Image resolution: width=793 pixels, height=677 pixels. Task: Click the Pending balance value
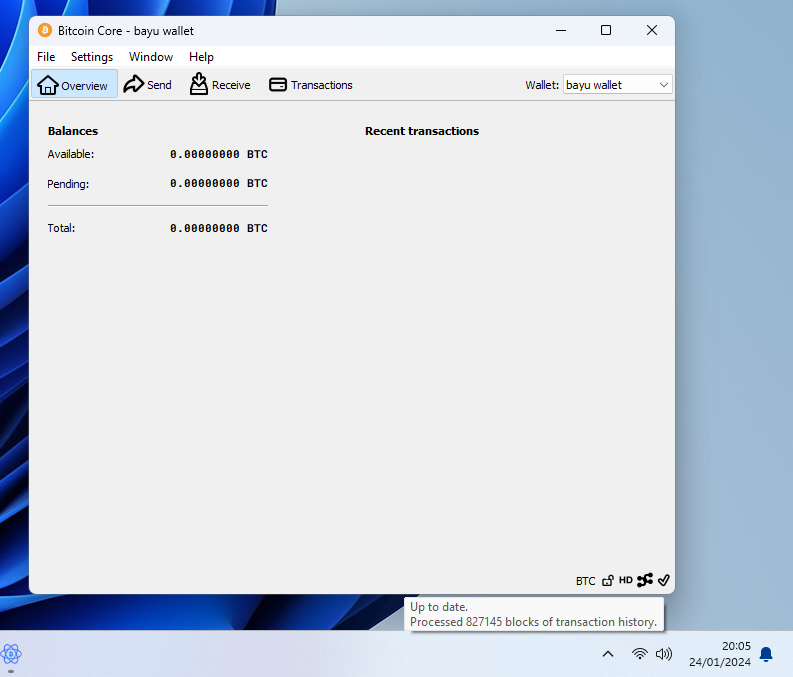point(218,184)
